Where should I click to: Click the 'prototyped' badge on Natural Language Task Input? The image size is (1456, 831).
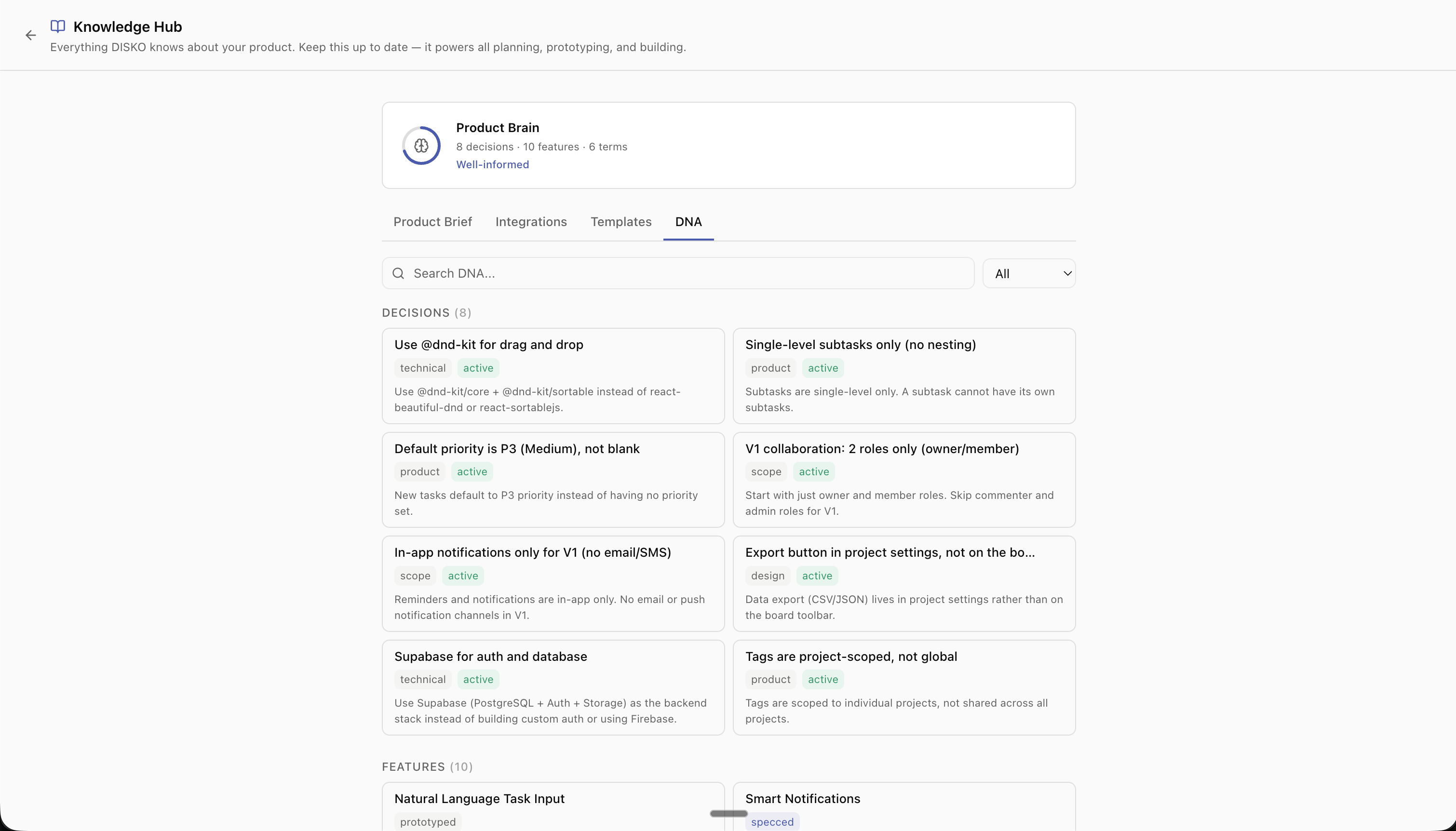428,821
